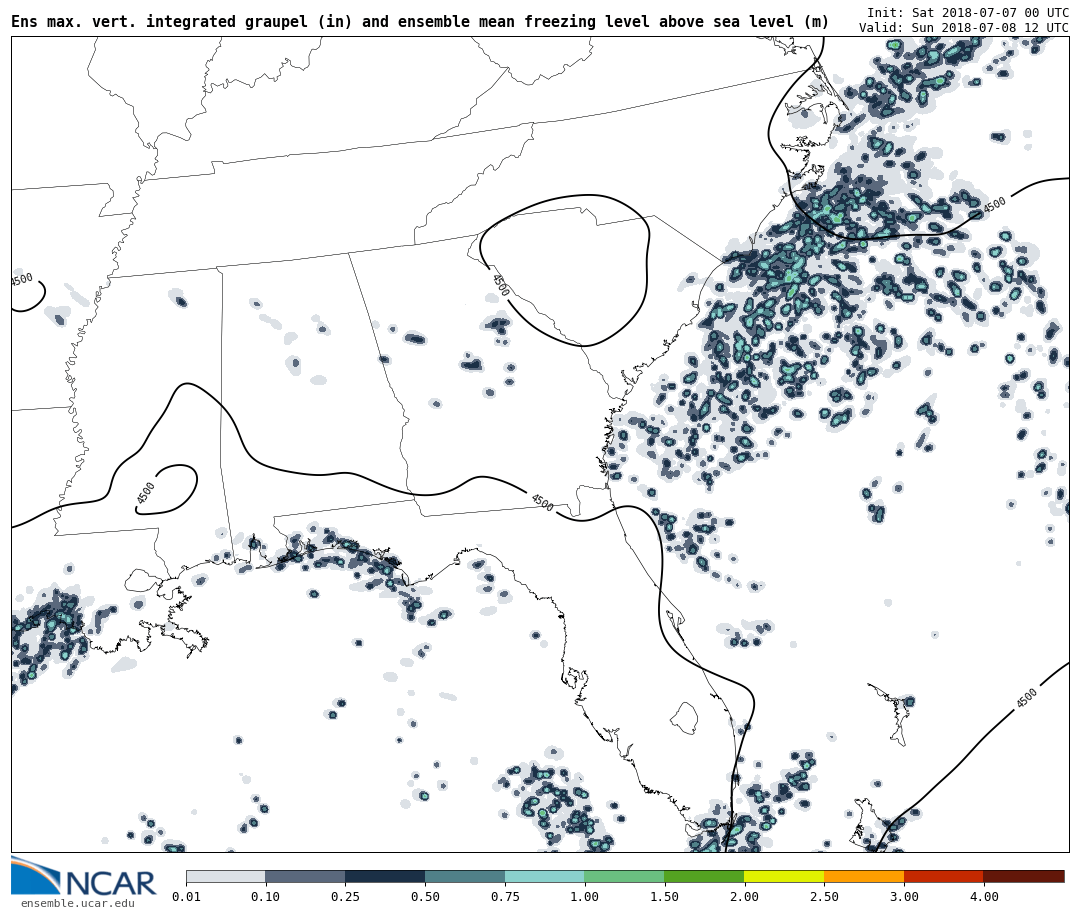Click the 4.00 colorbar tick label

point(983,897)
